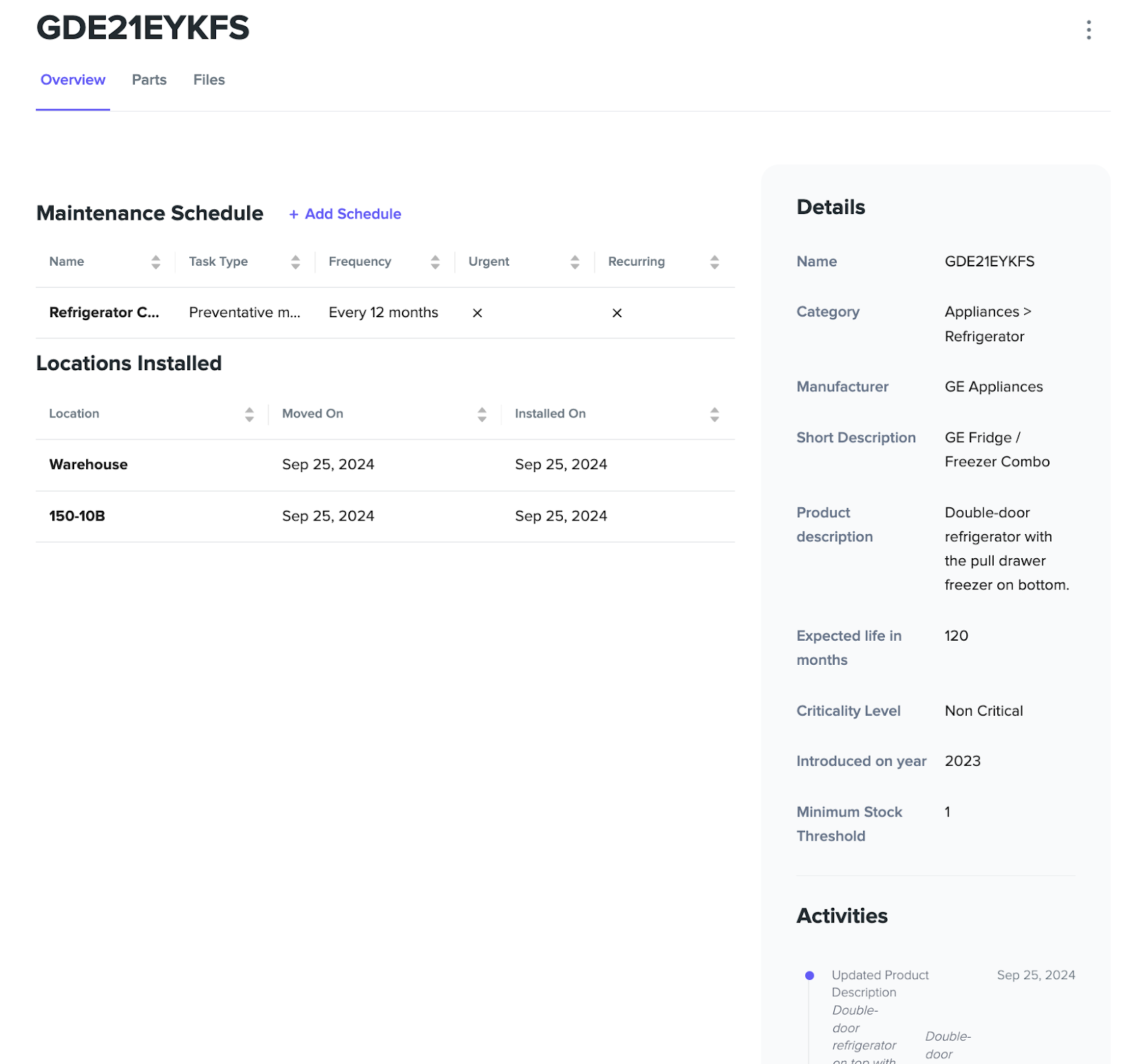Sort Locations Installed by Moved On

[x=482, y=414]
